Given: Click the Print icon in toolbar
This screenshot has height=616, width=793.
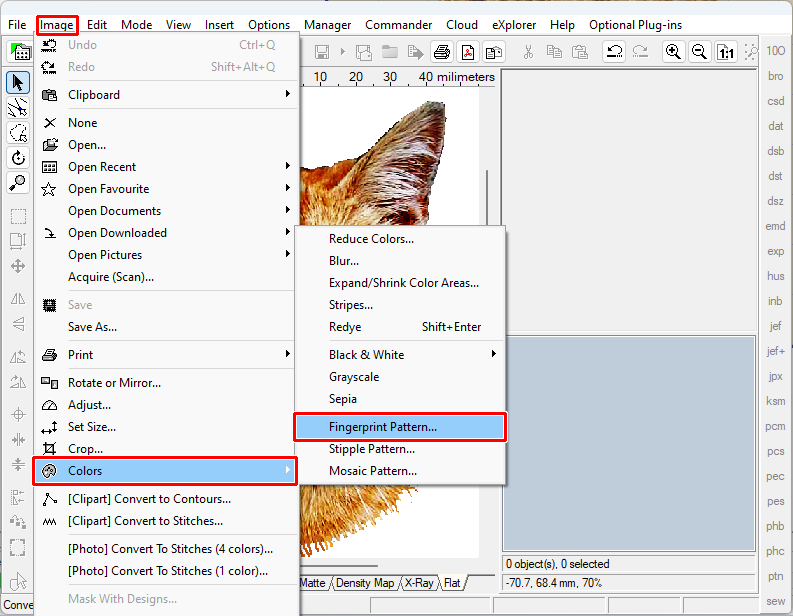Looking at the screenshot, I should (442, 52).
